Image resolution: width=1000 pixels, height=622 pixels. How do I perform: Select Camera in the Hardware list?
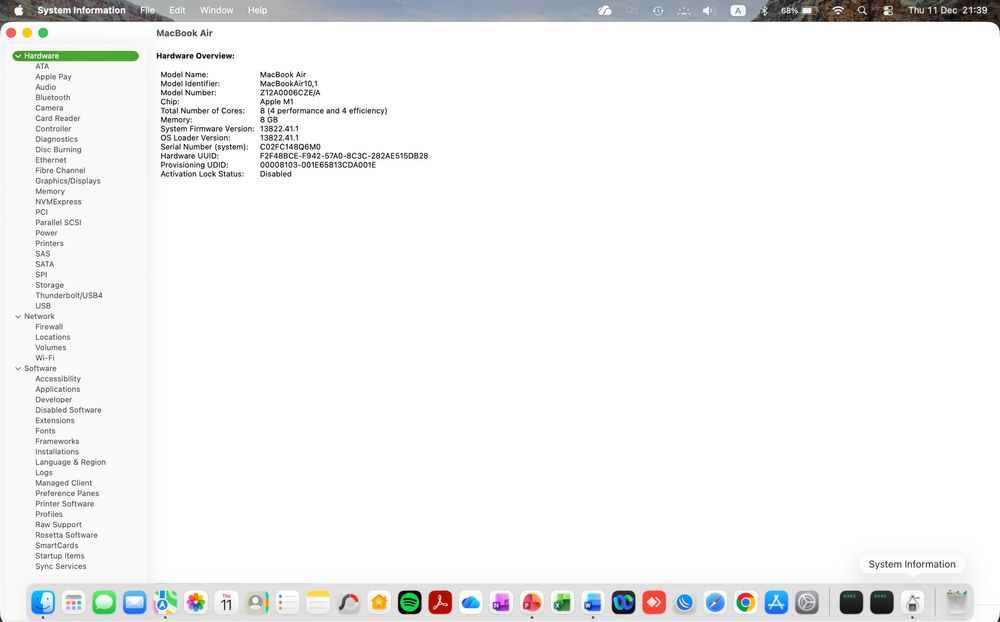tap(49, 108)
